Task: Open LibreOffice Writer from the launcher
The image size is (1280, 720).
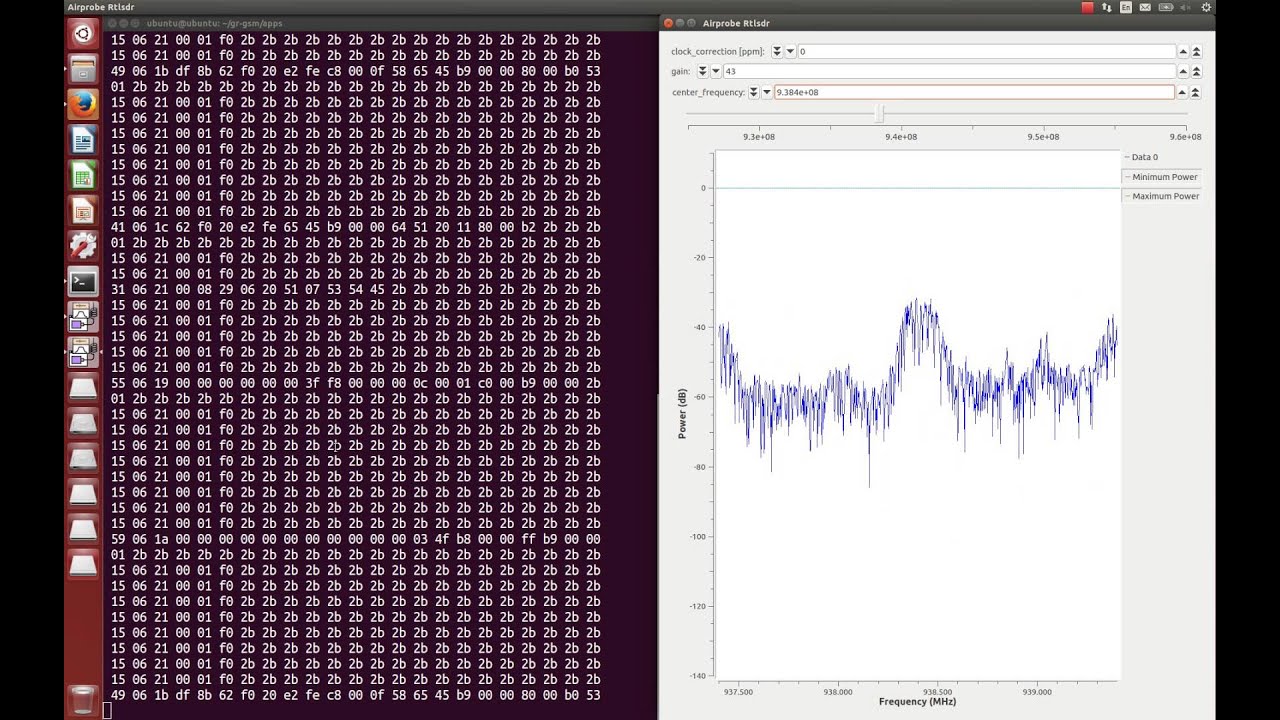Action: click(x=83, y=140)
